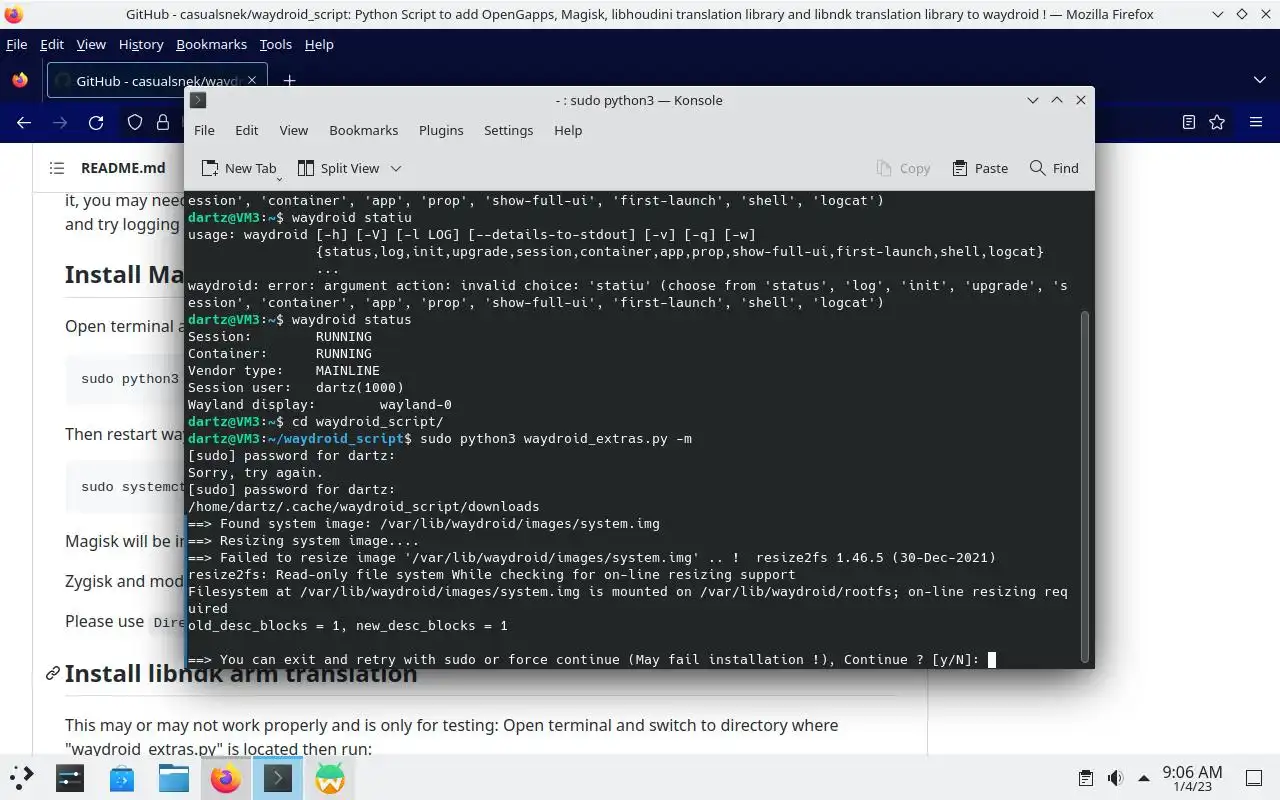Open the Firefox hamburger application menu
The height and width of the screenshot is (800, 1280).
point(1256,122)
